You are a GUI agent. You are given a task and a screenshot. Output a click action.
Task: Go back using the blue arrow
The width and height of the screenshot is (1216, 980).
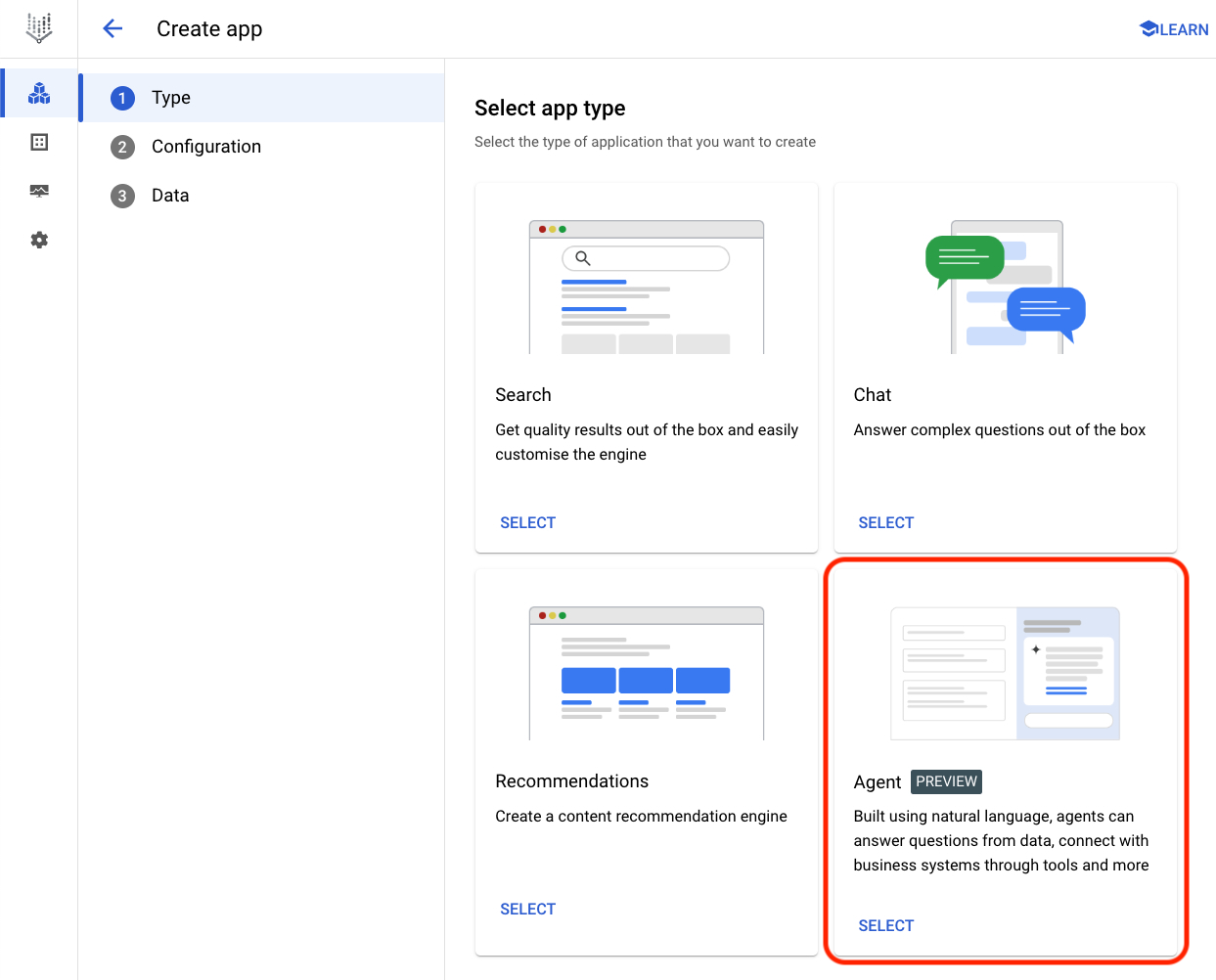(x=113, y=28)
